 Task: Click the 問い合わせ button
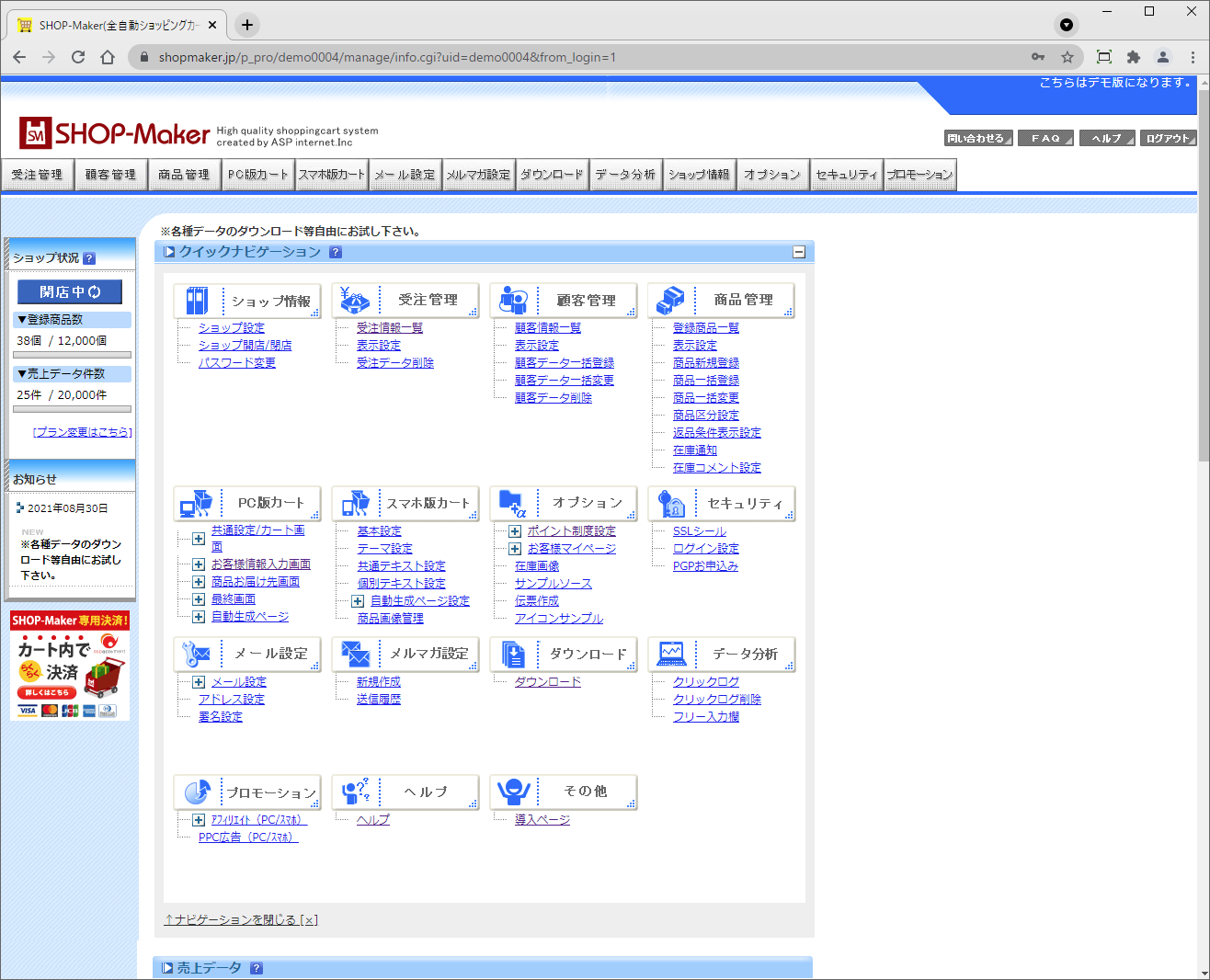(x=978, y=138)
